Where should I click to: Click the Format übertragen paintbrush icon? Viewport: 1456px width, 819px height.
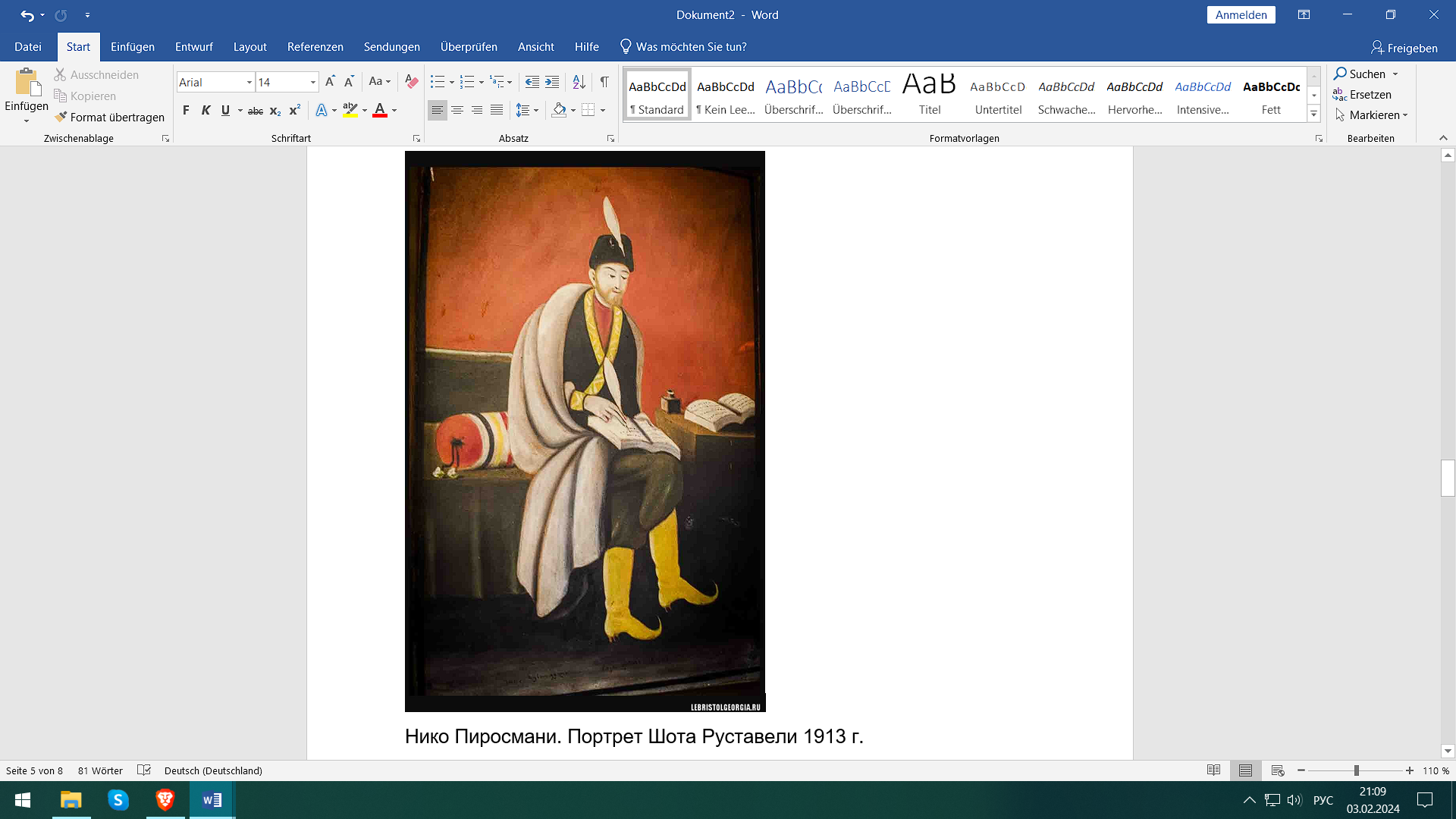(61, 117)
